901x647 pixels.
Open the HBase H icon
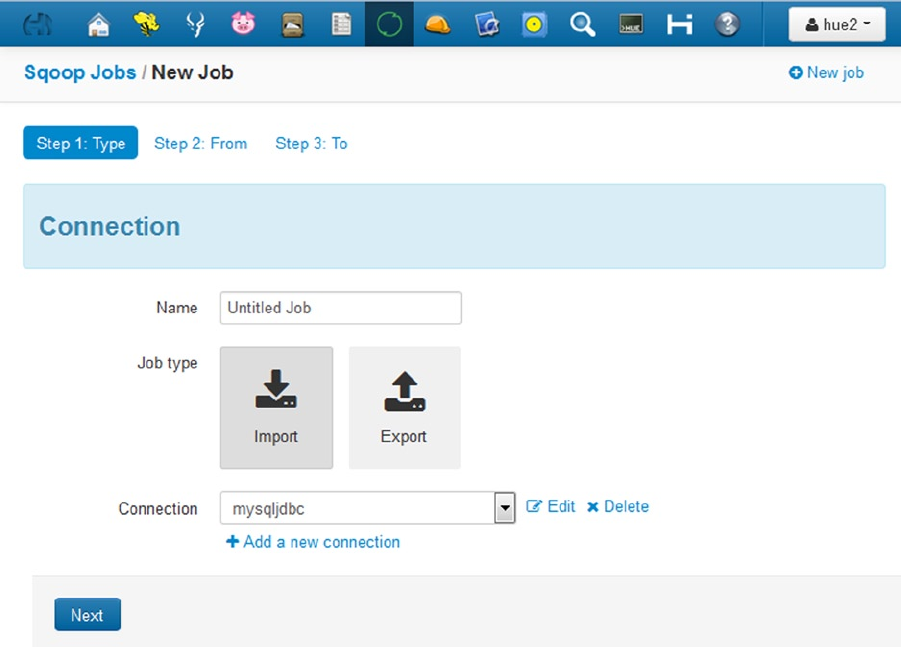(679, 24)
